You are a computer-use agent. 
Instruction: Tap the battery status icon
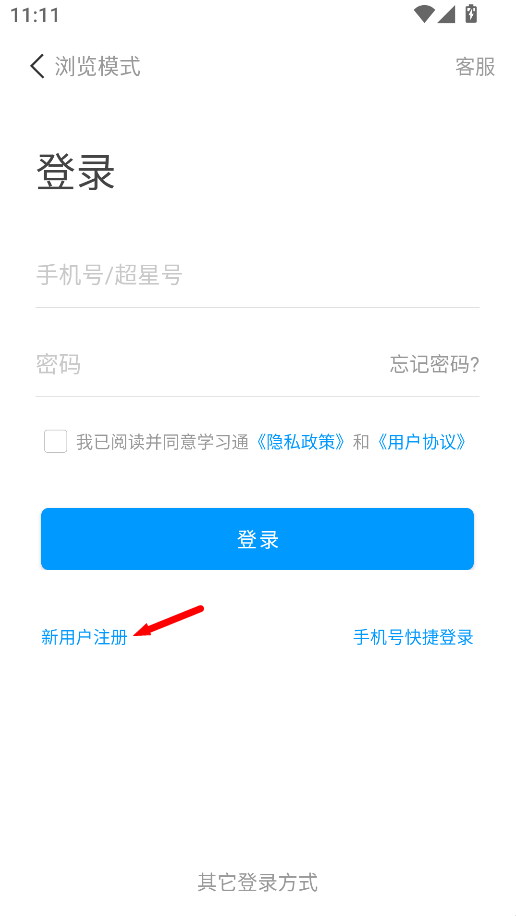click(471, 13)
